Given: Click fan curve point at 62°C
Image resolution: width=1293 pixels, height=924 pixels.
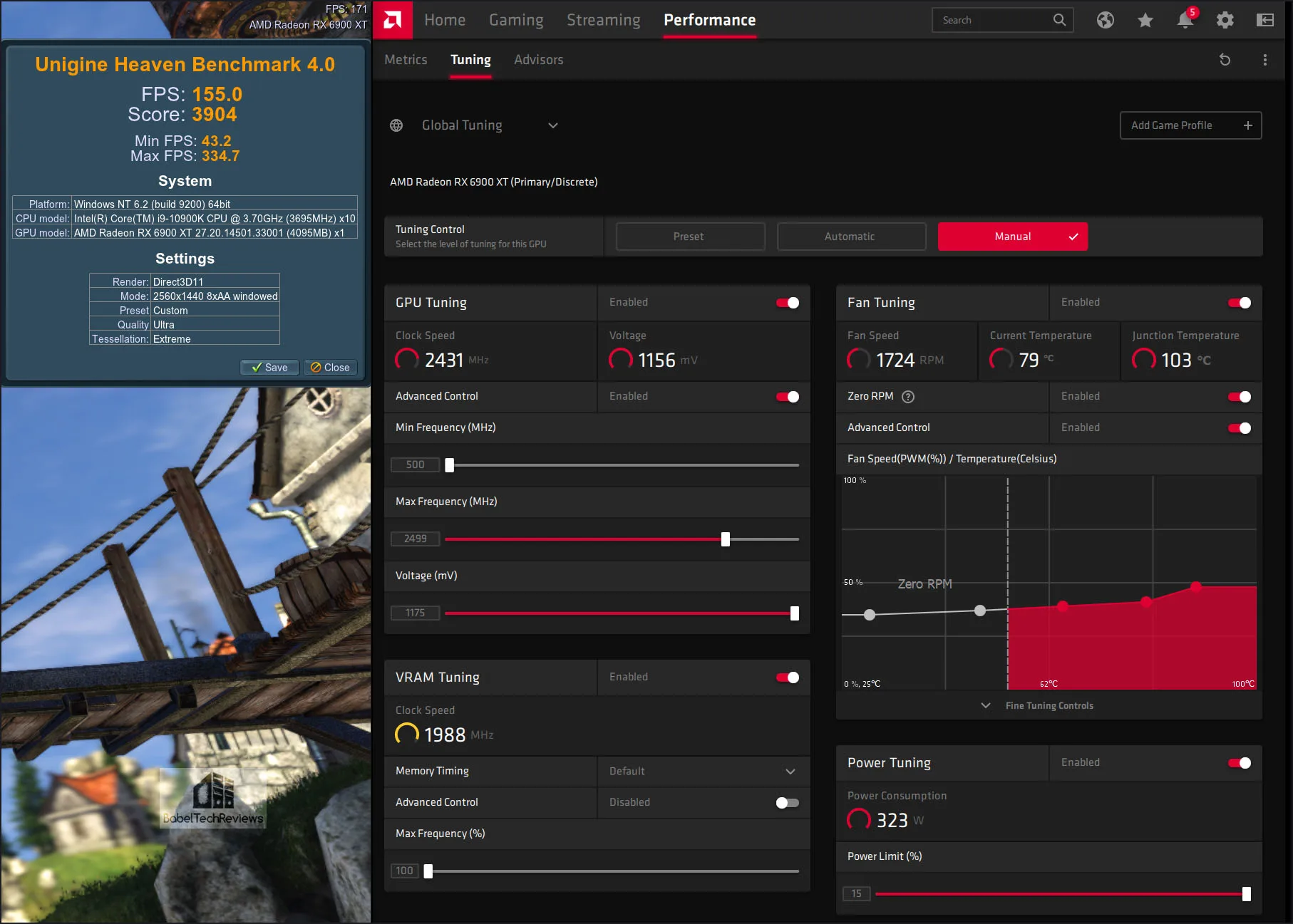Looking at the screenshot, I should tap(1062, 606).
